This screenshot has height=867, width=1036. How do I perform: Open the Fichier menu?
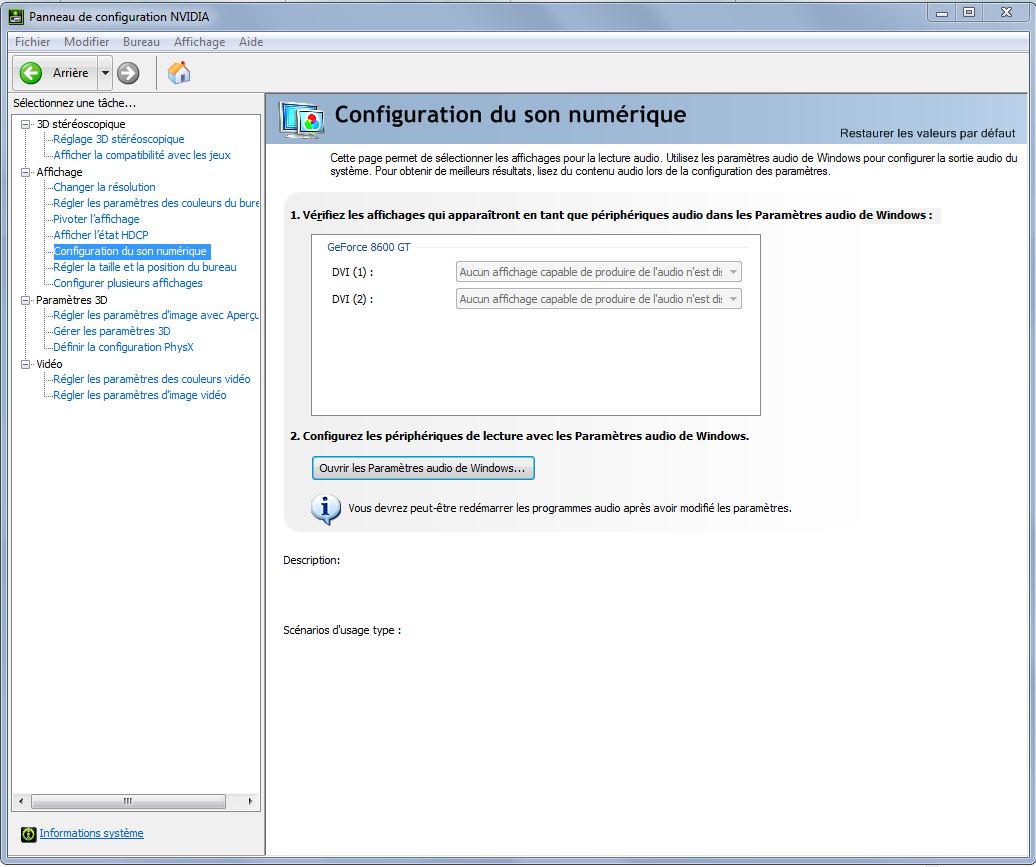click(32, 42)
